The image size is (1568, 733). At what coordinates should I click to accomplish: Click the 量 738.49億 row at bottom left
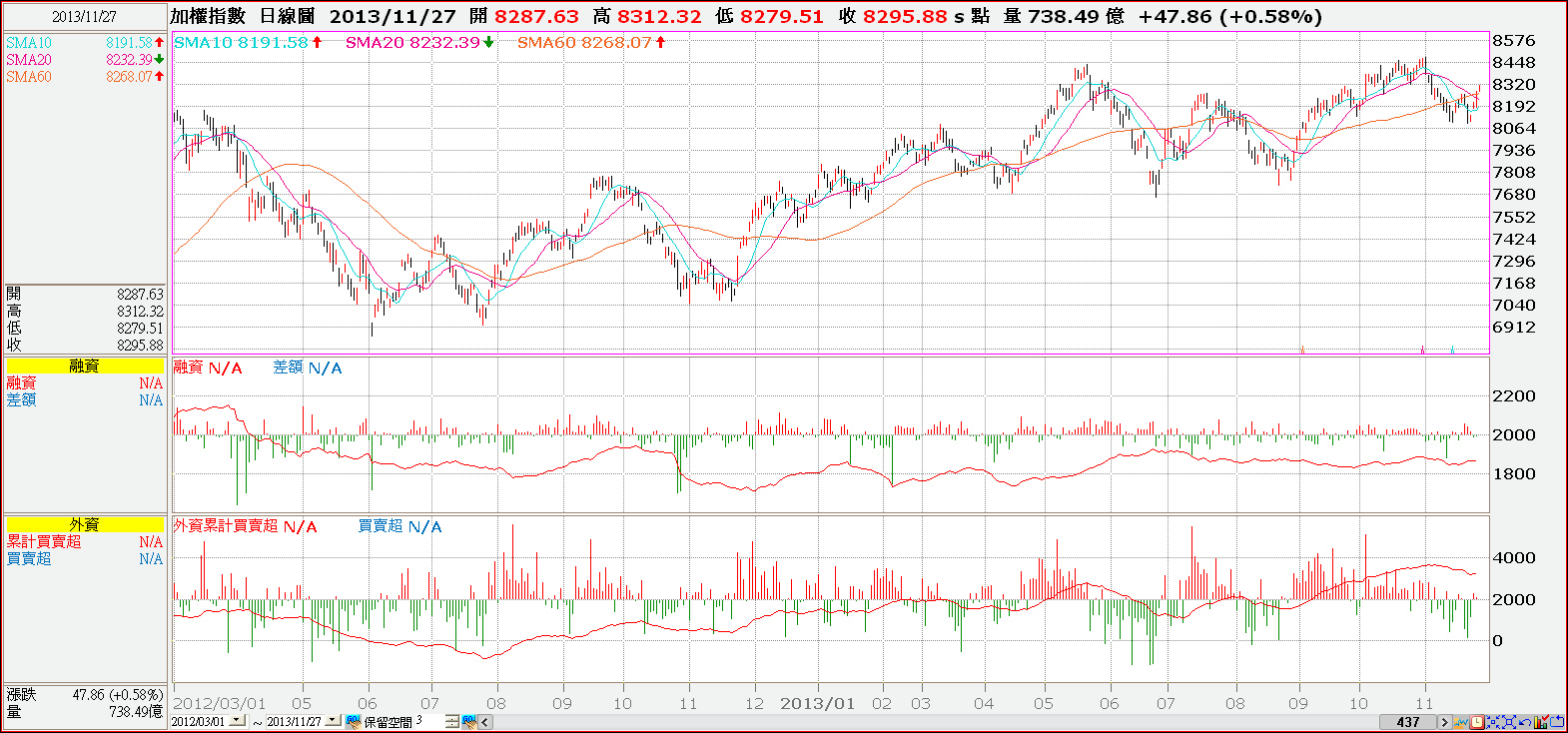point(85,712)
